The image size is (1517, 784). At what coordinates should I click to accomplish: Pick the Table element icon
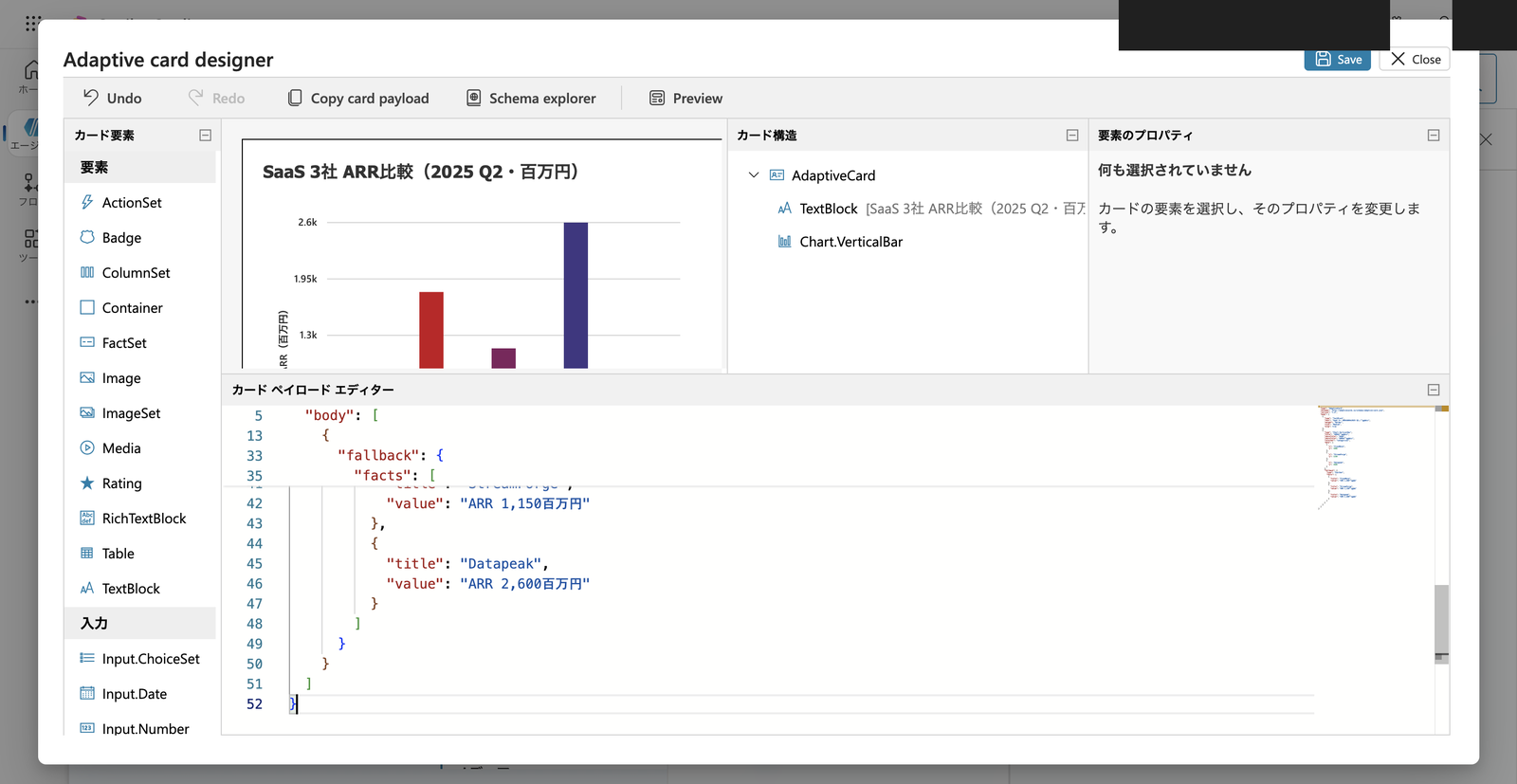tap(87, 553)
